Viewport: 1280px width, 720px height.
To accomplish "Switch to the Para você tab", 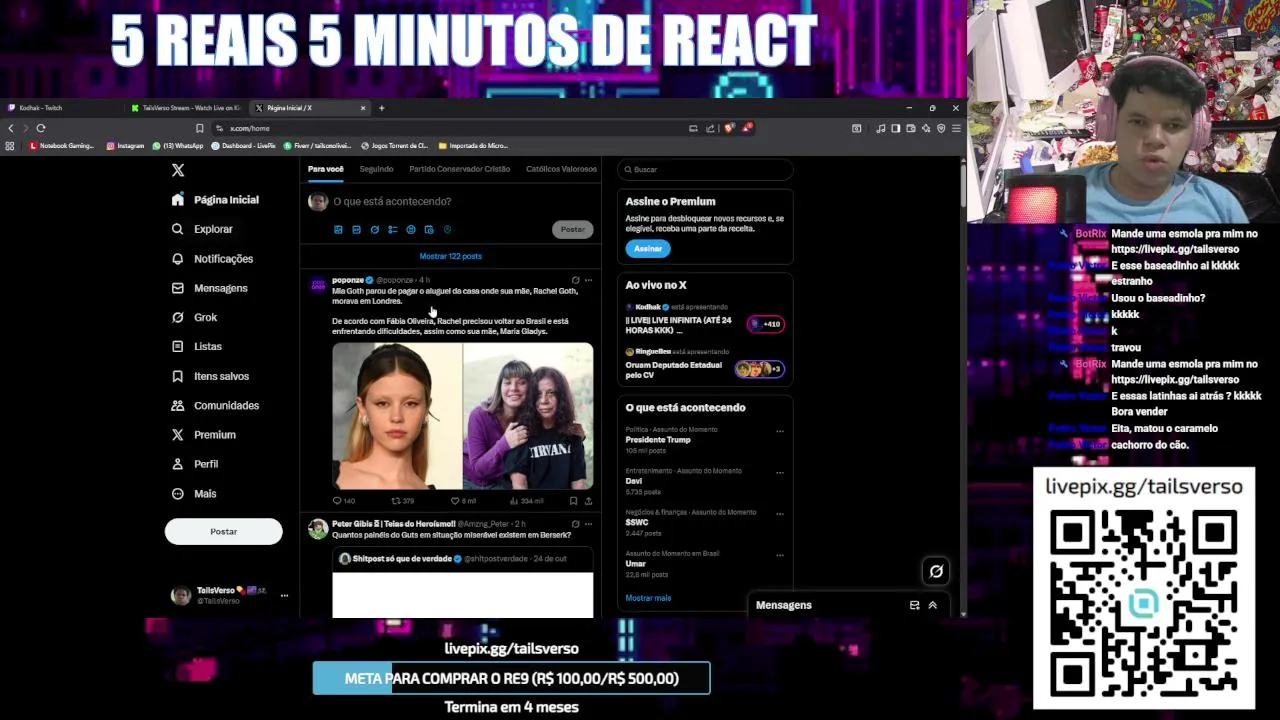I will click(325, 169).
